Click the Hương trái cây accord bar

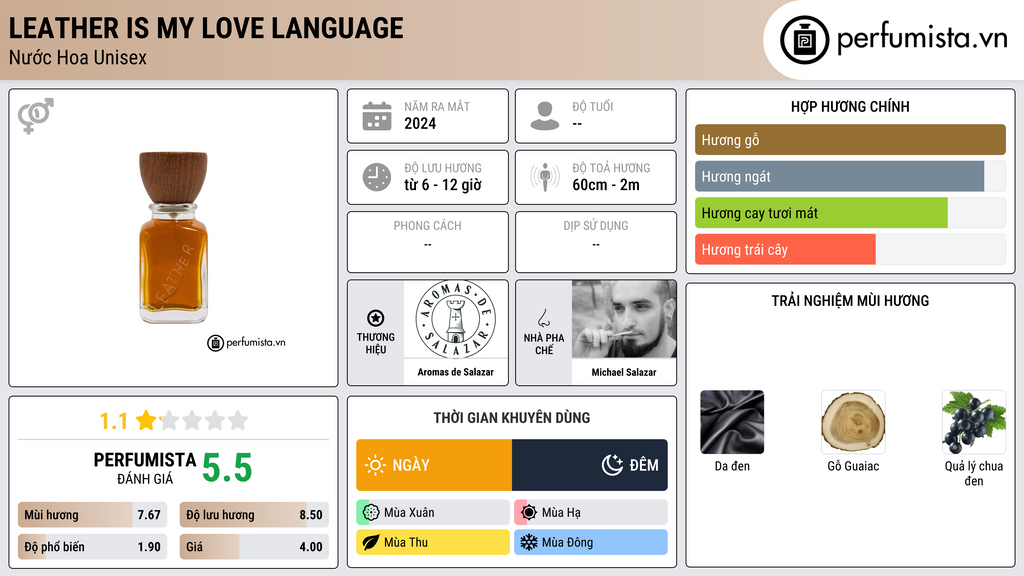[x=850, y=249]
